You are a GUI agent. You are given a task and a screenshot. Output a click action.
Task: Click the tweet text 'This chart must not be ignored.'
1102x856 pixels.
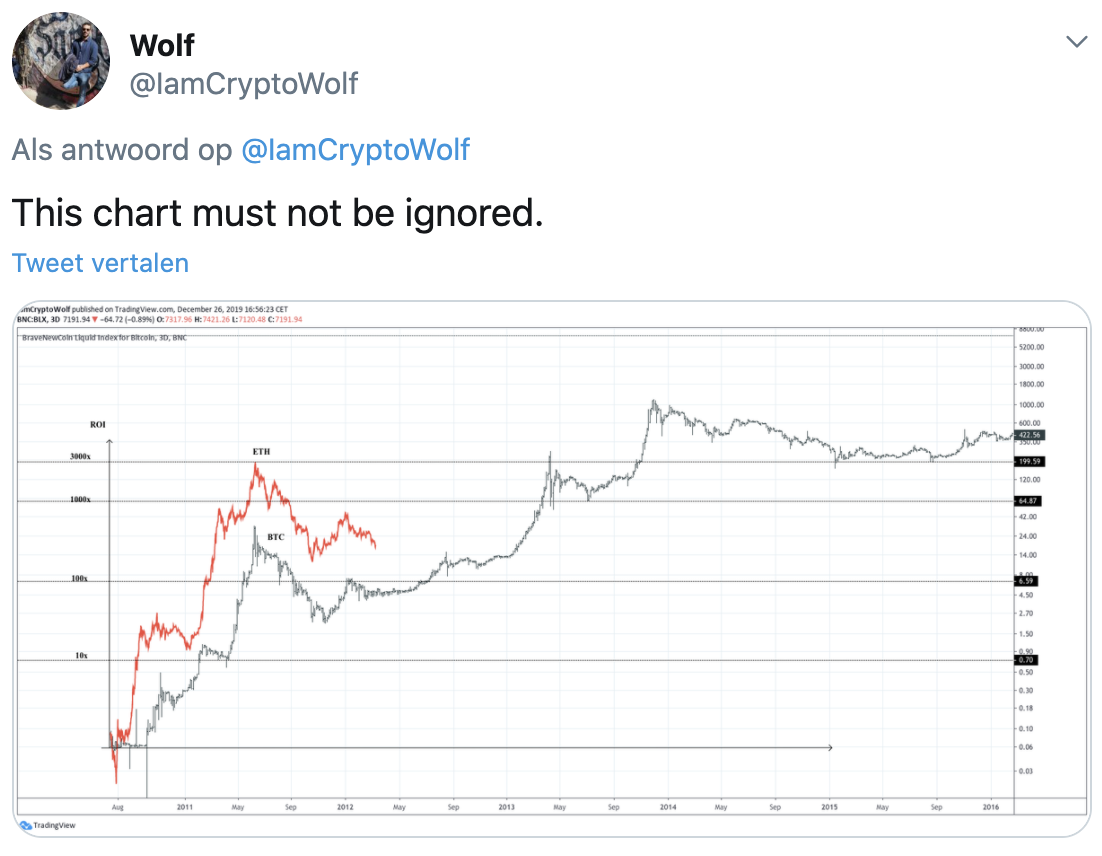point(277,212)
